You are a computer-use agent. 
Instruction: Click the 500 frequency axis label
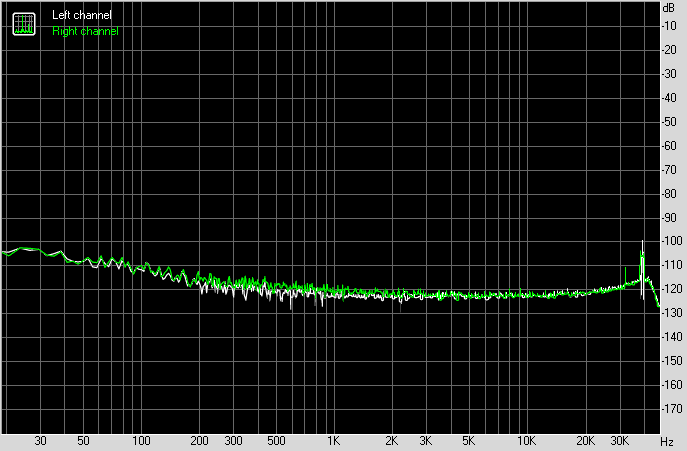click(276, 440)
